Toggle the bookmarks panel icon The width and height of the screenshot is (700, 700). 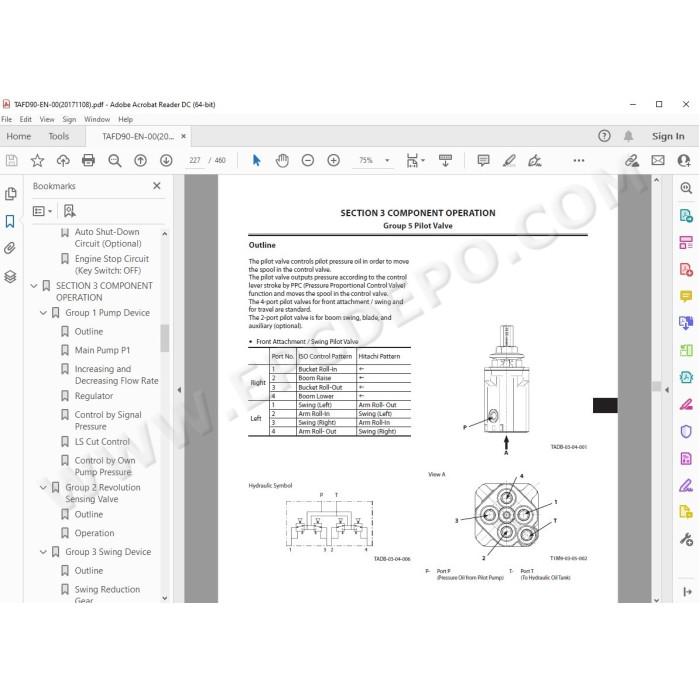(x=10, y=221)
